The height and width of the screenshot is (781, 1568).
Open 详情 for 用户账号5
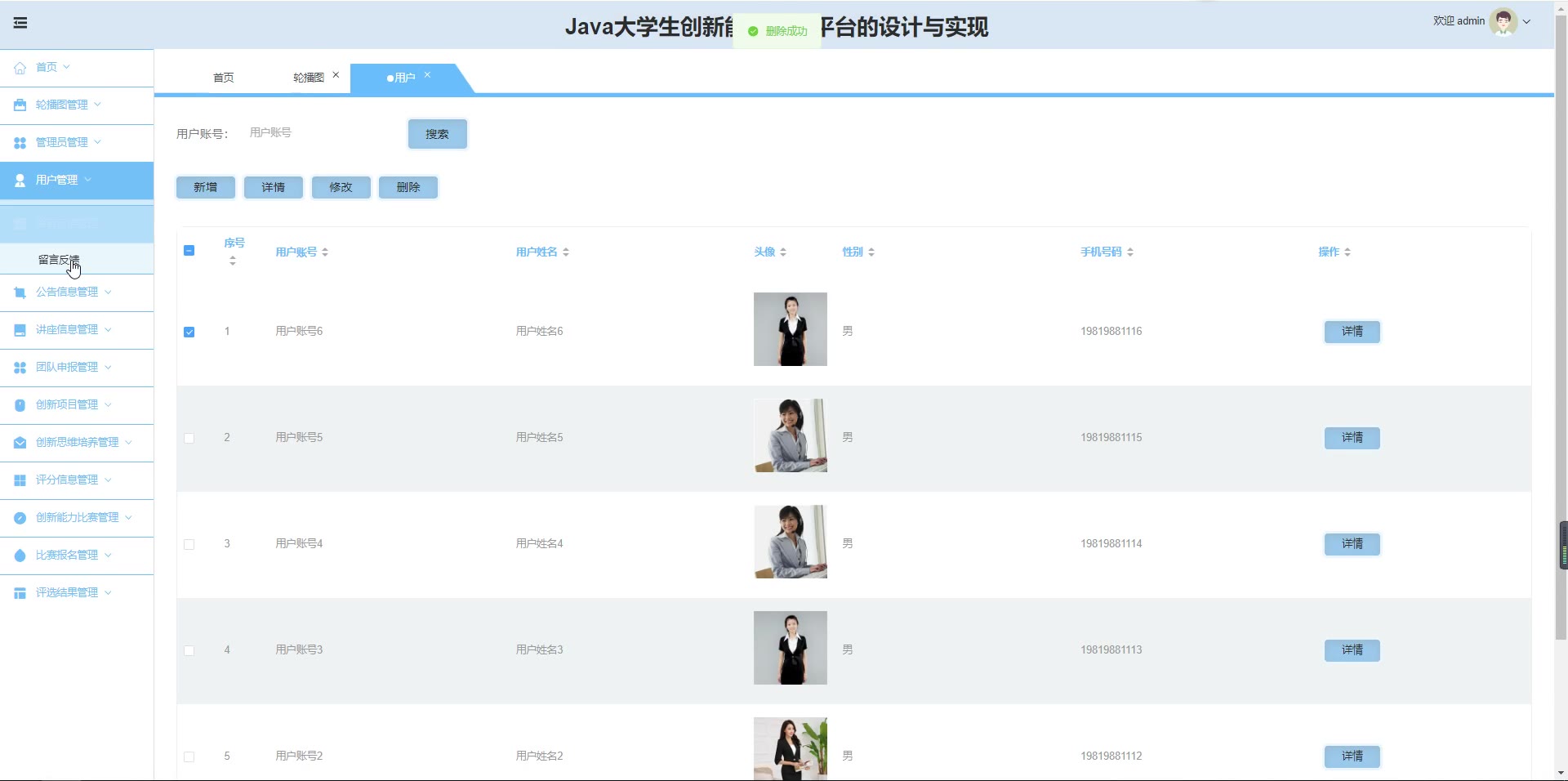[1352, 438]
